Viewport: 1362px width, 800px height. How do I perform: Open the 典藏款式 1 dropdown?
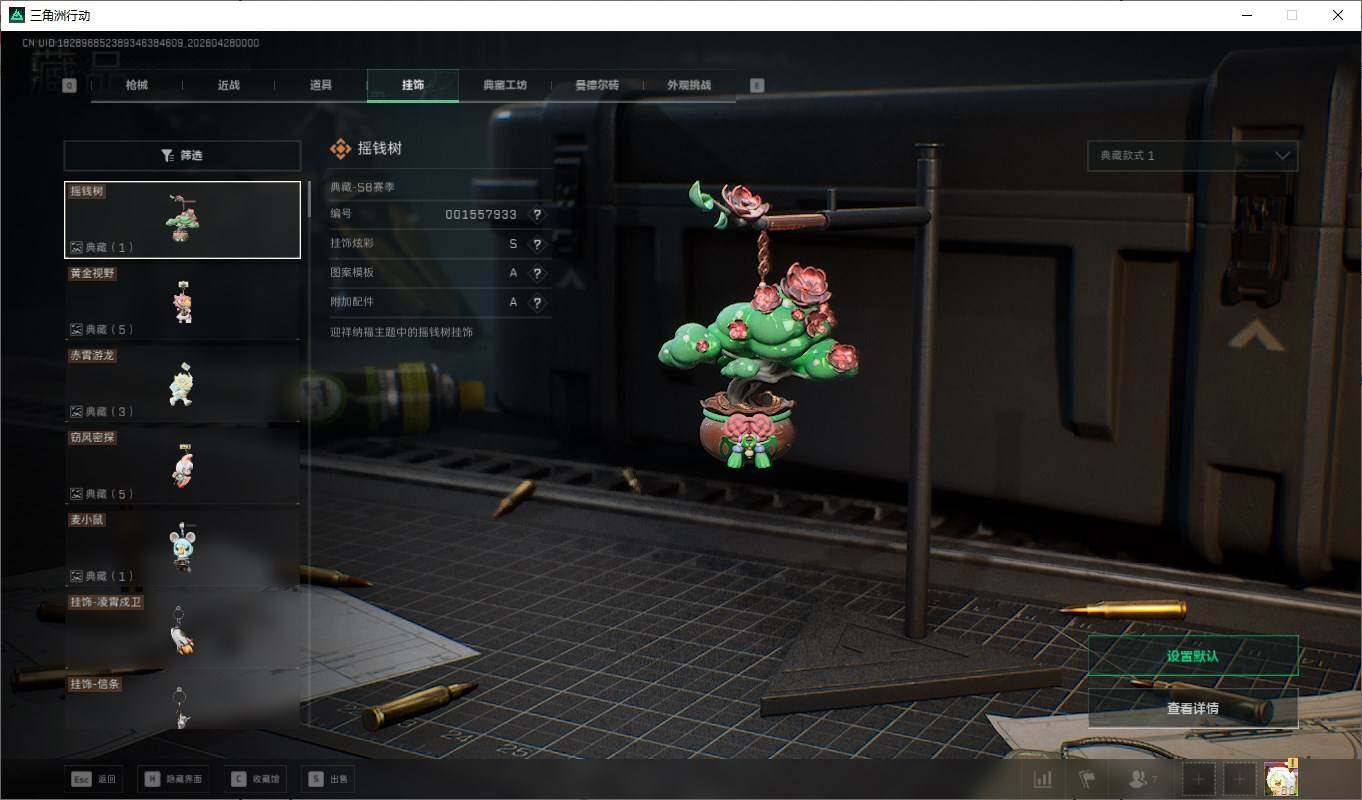[1192, 155]
